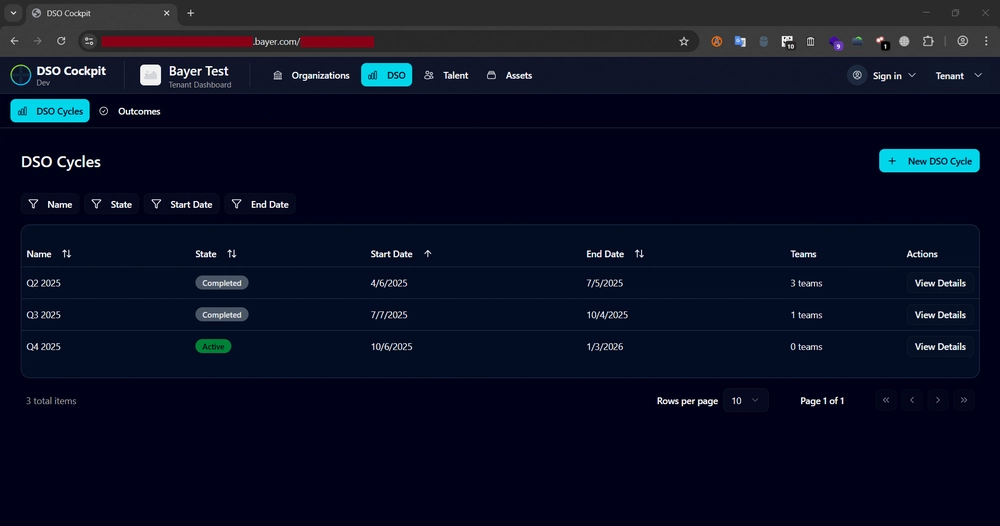Sort table by Name column arrows
The image size is (1000, 526).
click(x=66, y=254)
